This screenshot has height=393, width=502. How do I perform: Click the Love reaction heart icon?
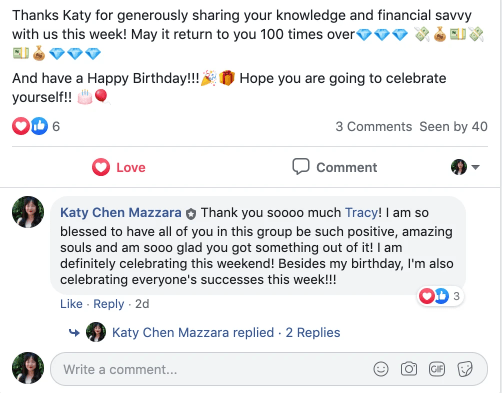pyautogui.click(x=101, y=167)
